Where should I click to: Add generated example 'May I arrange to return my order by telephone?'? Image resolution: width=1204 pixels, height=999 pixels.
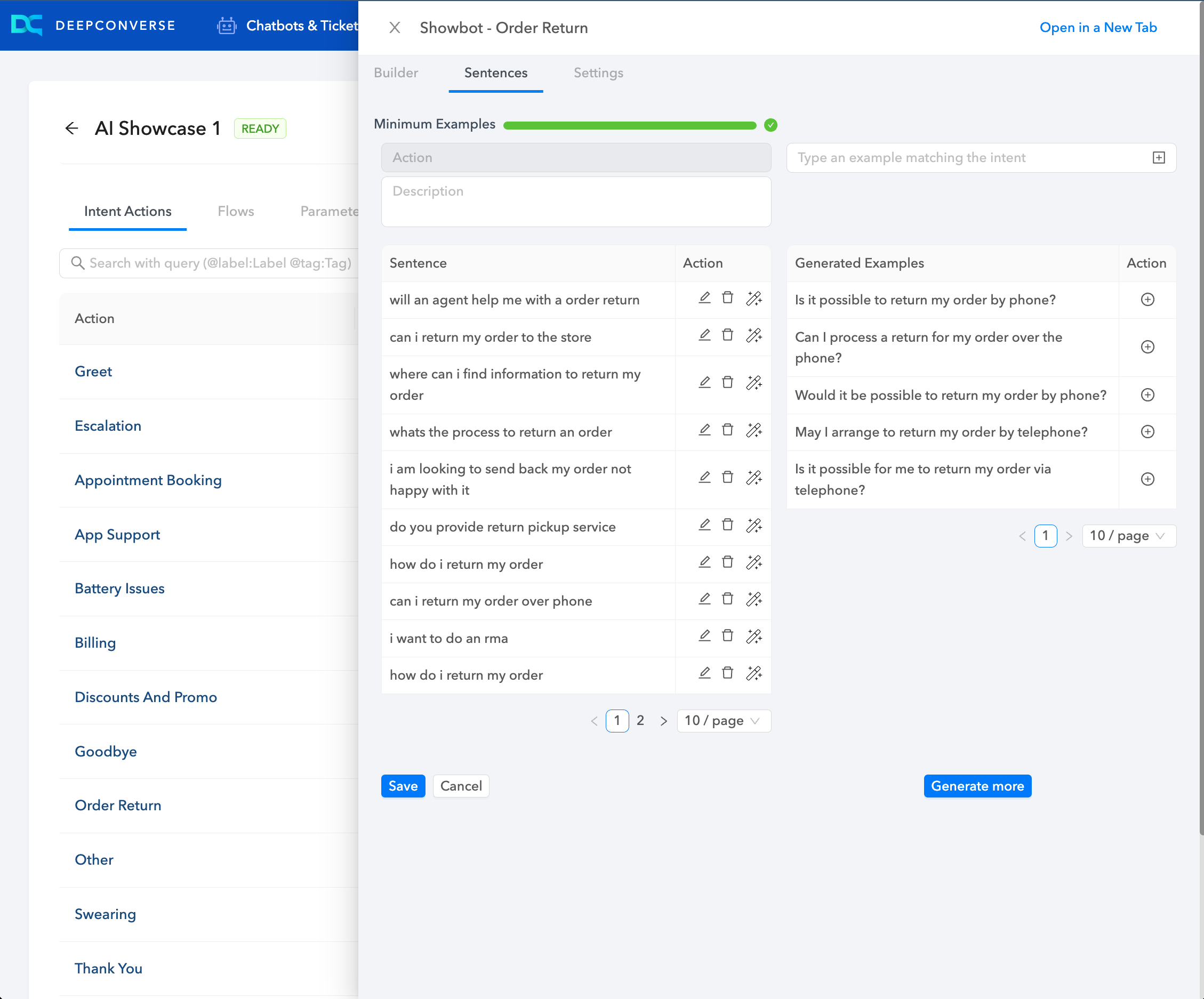pyautogui.click(x=1146, y=432)
